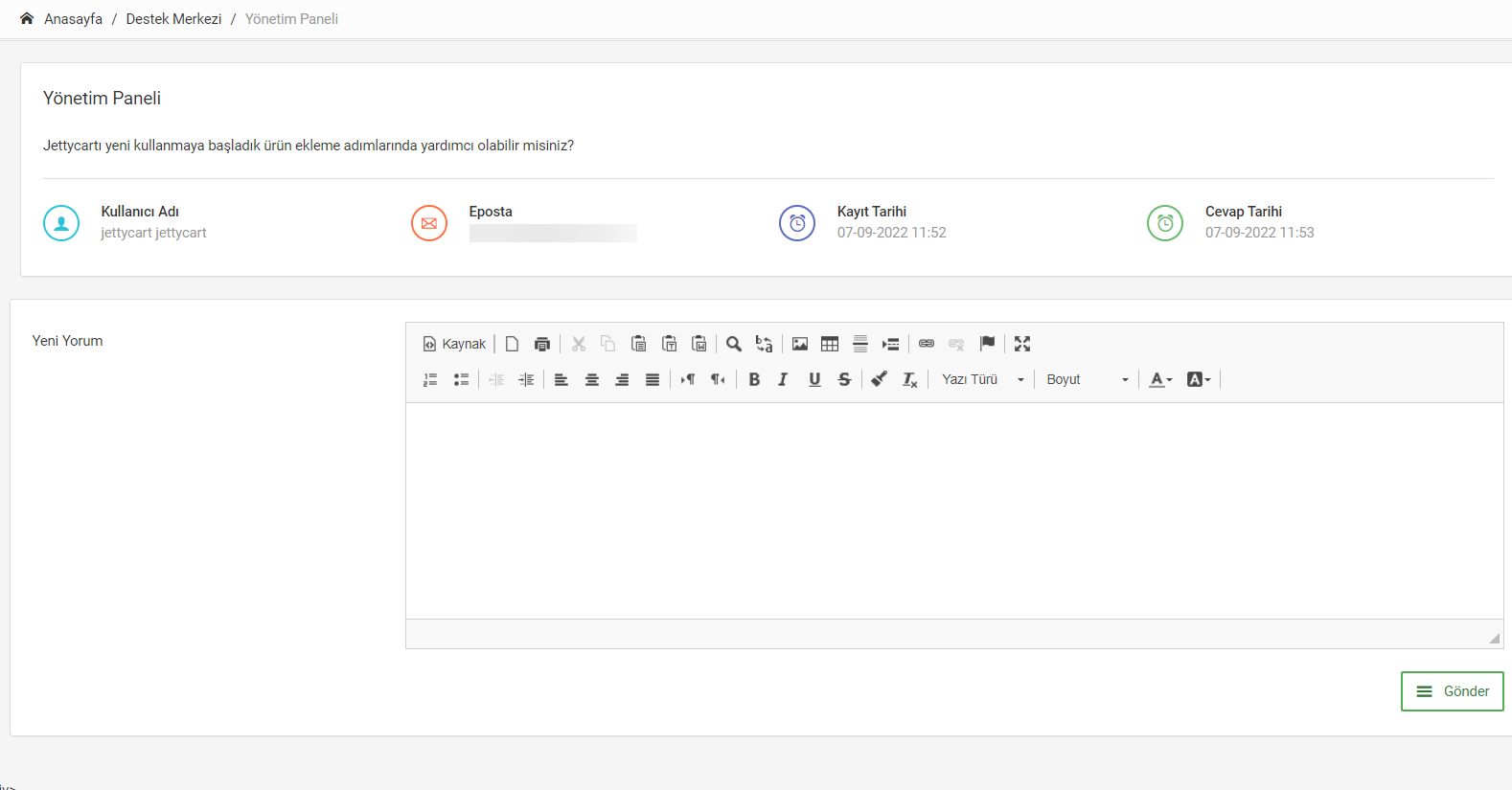Click the remove format icon
This screenshot has height=790, width=1512.
click(x=910, y=379)
